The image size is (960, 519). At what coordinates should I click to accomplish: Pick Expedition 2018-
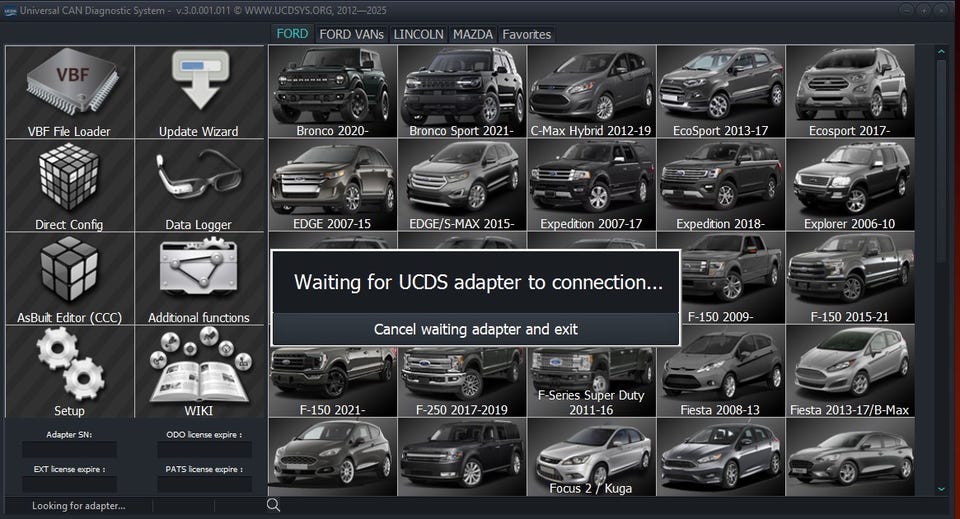[x=721, y=185]
